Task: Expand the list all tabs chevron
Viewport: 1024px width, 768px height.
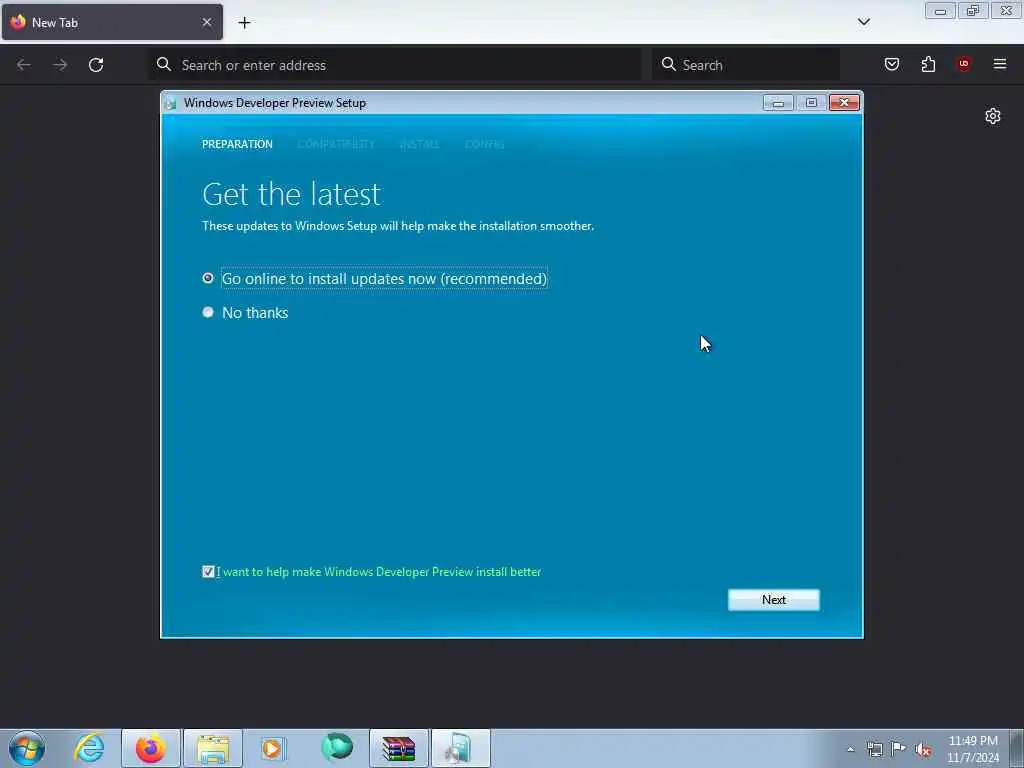Action: (863, 22)
